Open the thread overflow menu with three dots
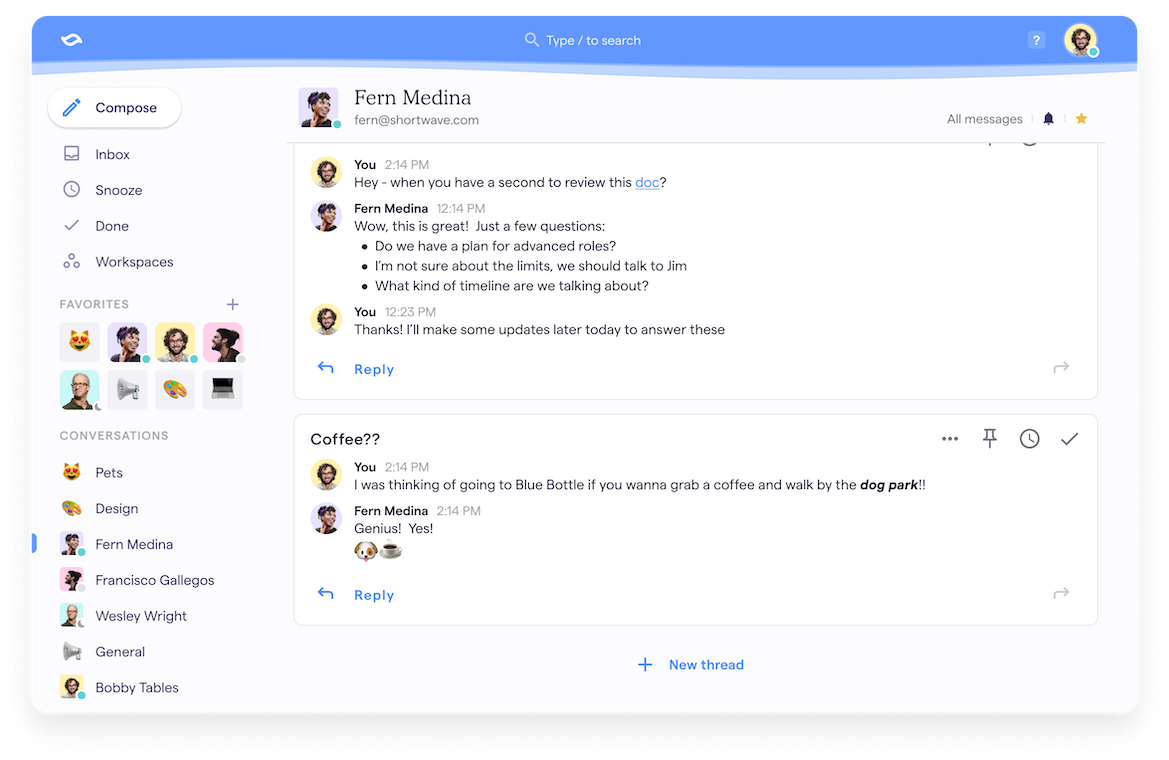This screenshot has width=1169, height=760. 948,438
